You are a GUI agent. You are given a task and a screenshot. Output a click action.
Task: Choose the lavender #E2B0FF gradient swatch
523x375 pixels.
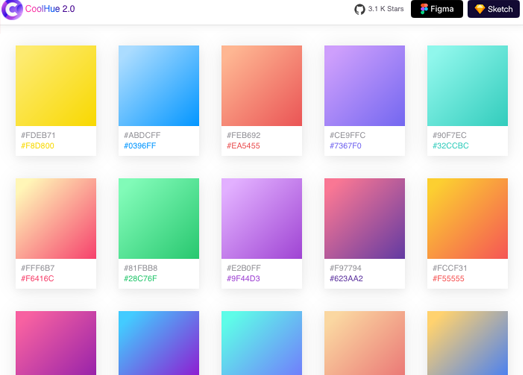click(x=262, y=219)
